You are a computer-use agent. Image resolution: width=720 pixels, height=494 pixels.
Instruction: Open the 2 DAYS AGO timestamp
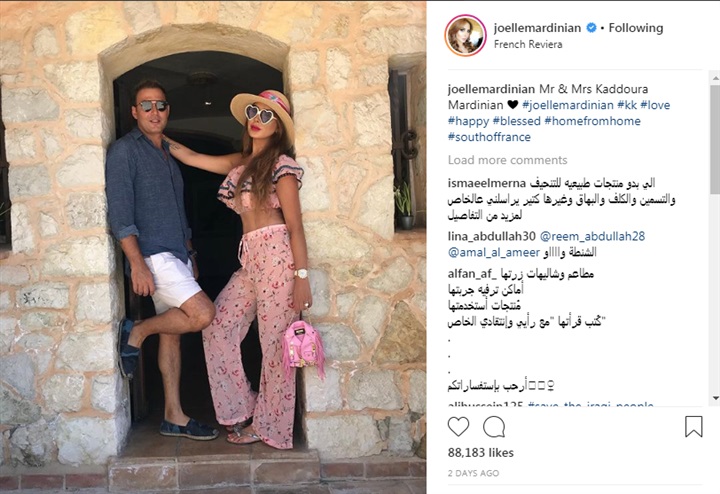[x=473, y=473]
